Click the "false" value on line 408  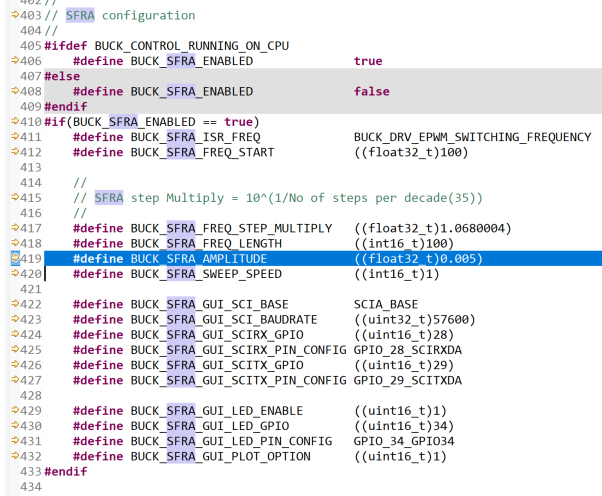(371, 91)
